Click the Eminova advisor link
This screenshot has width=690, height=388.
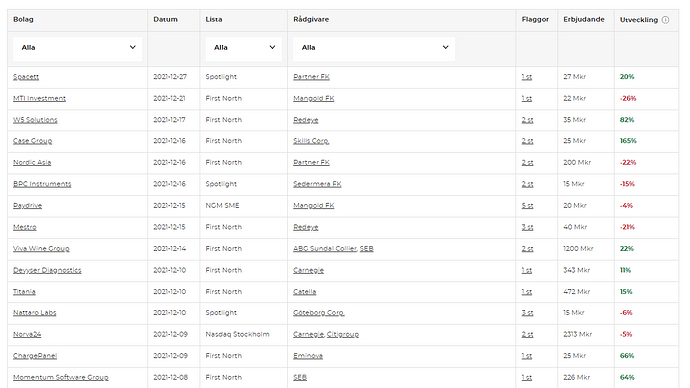308,356
